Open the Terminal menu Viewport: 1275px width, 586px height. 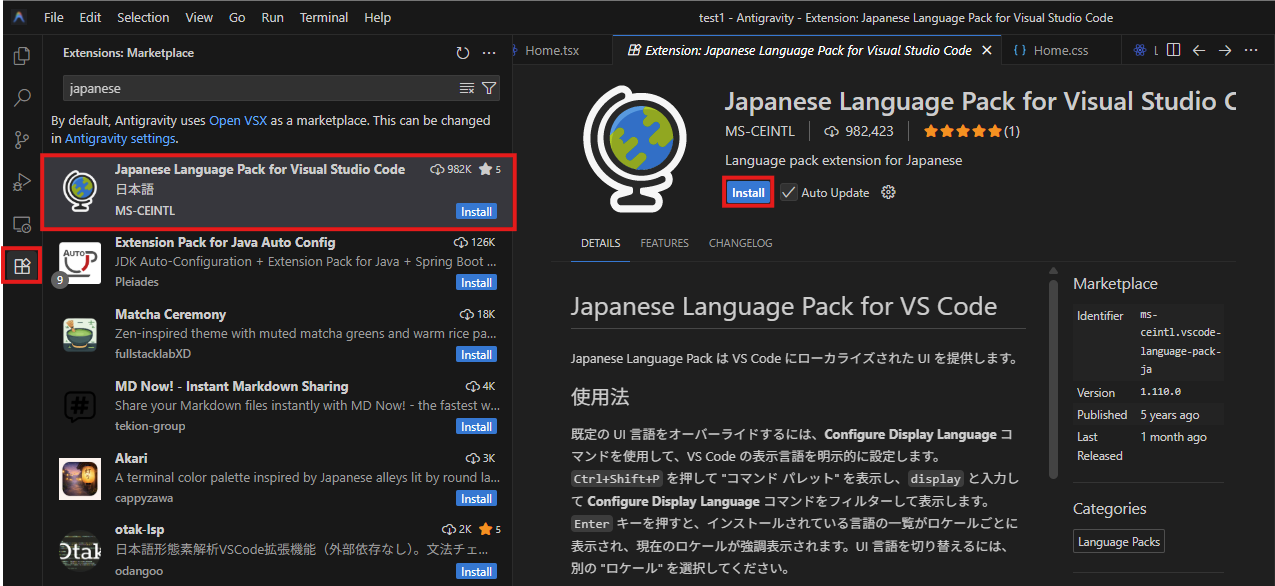tap(324, 18)
